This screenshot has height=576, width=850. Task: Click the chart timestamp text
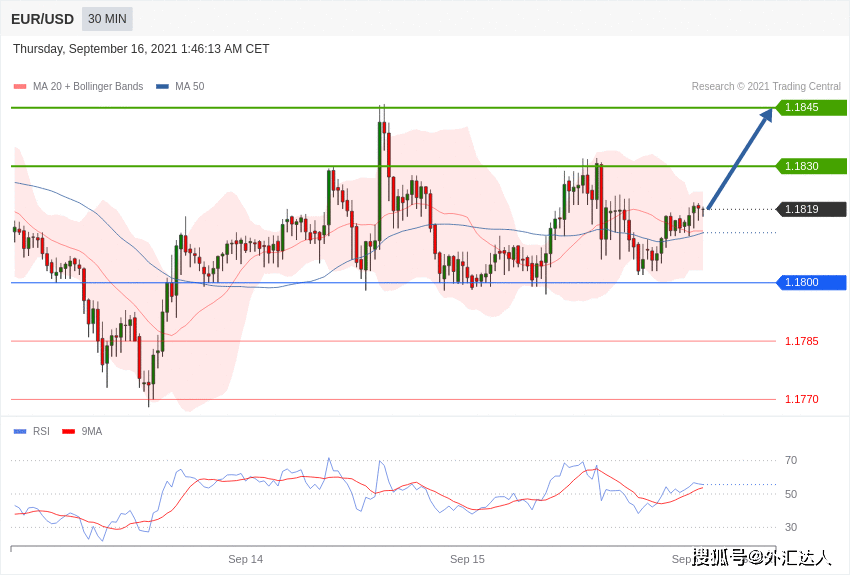[x=141, y=49]
